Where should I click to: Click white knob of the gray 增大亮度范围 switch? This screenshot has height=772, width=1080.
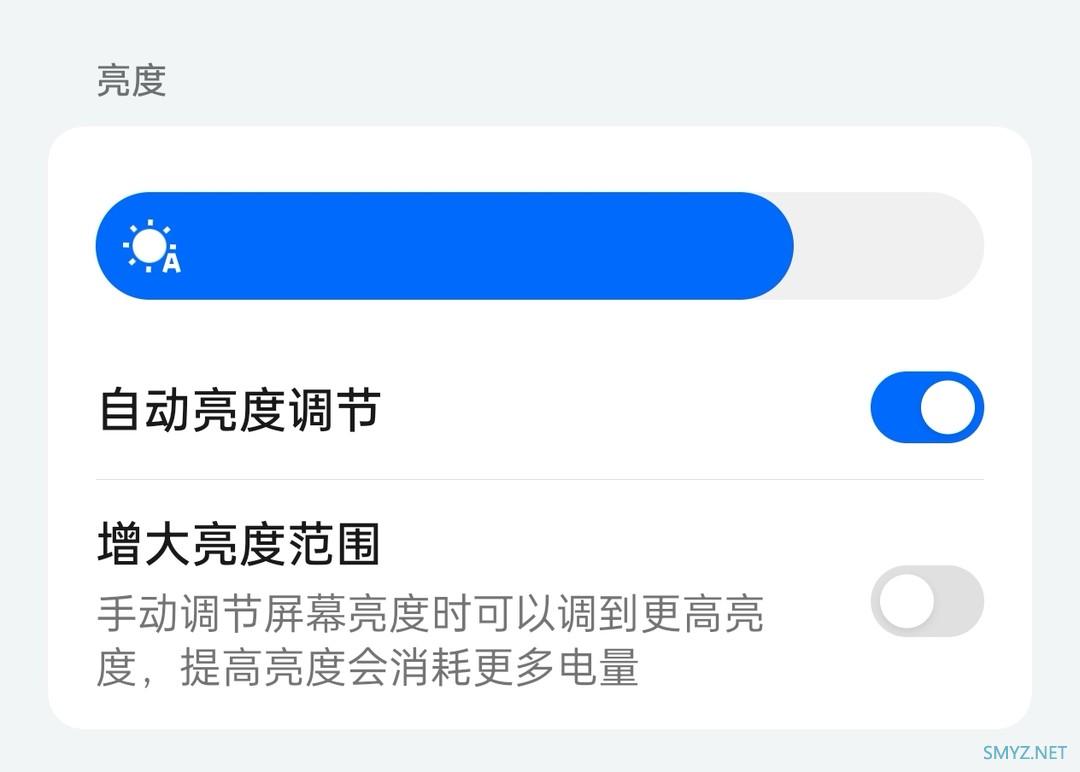[906, 601]
